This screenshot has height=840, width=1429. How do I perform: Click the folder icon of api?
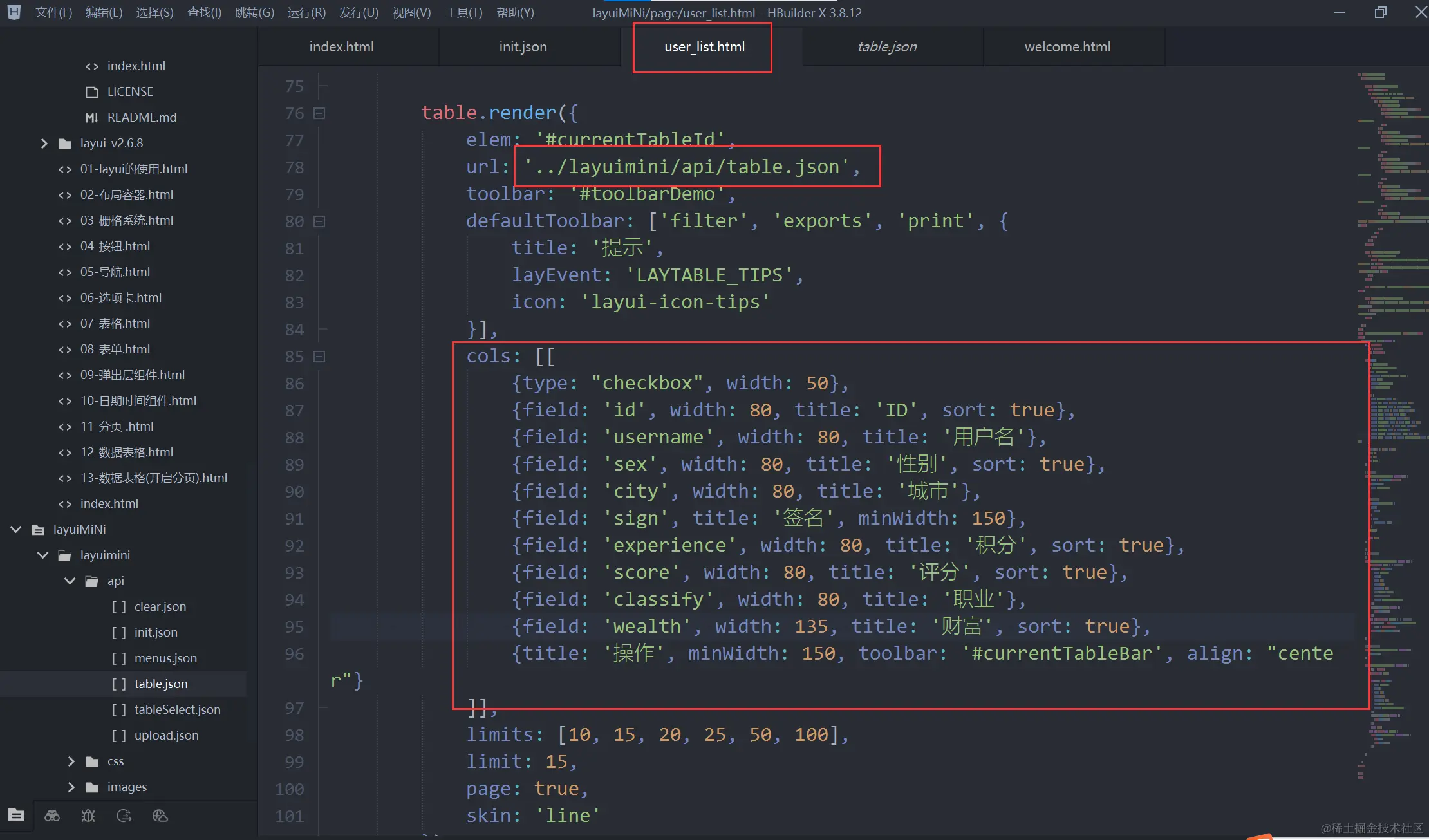point(92,581)
